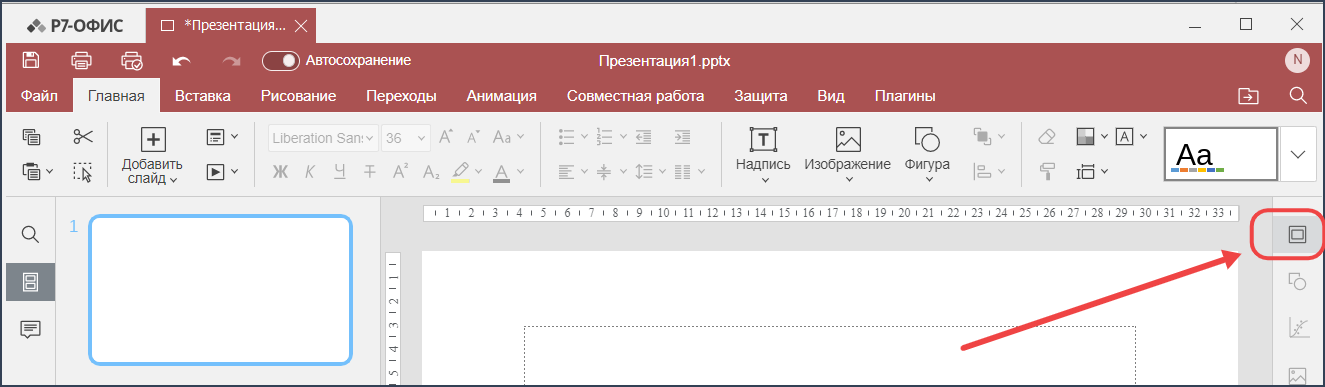Toggle superscript formatting
Viewport: 1325px width, 387px height.
click(x=400, y=172)
